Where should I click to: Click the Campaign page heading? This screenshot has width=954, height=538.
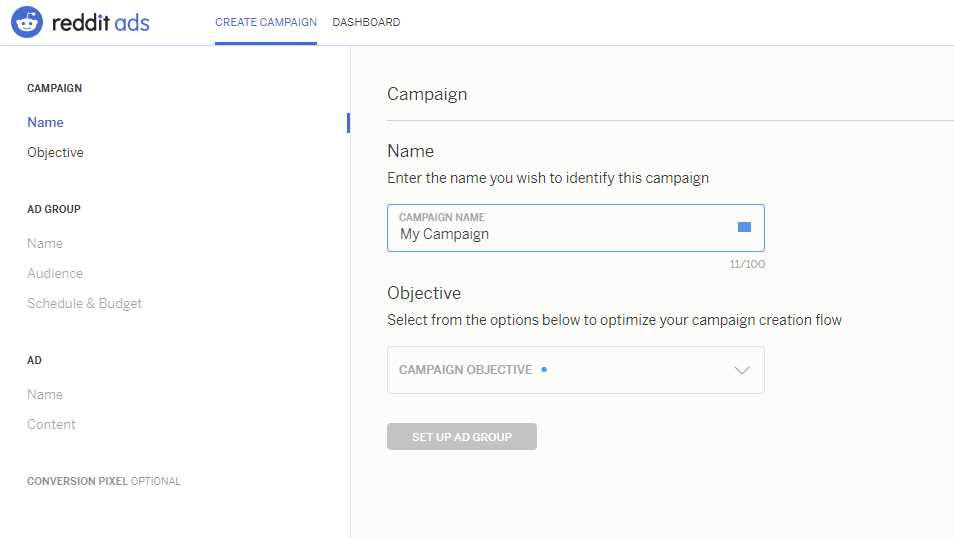point(427,94)
